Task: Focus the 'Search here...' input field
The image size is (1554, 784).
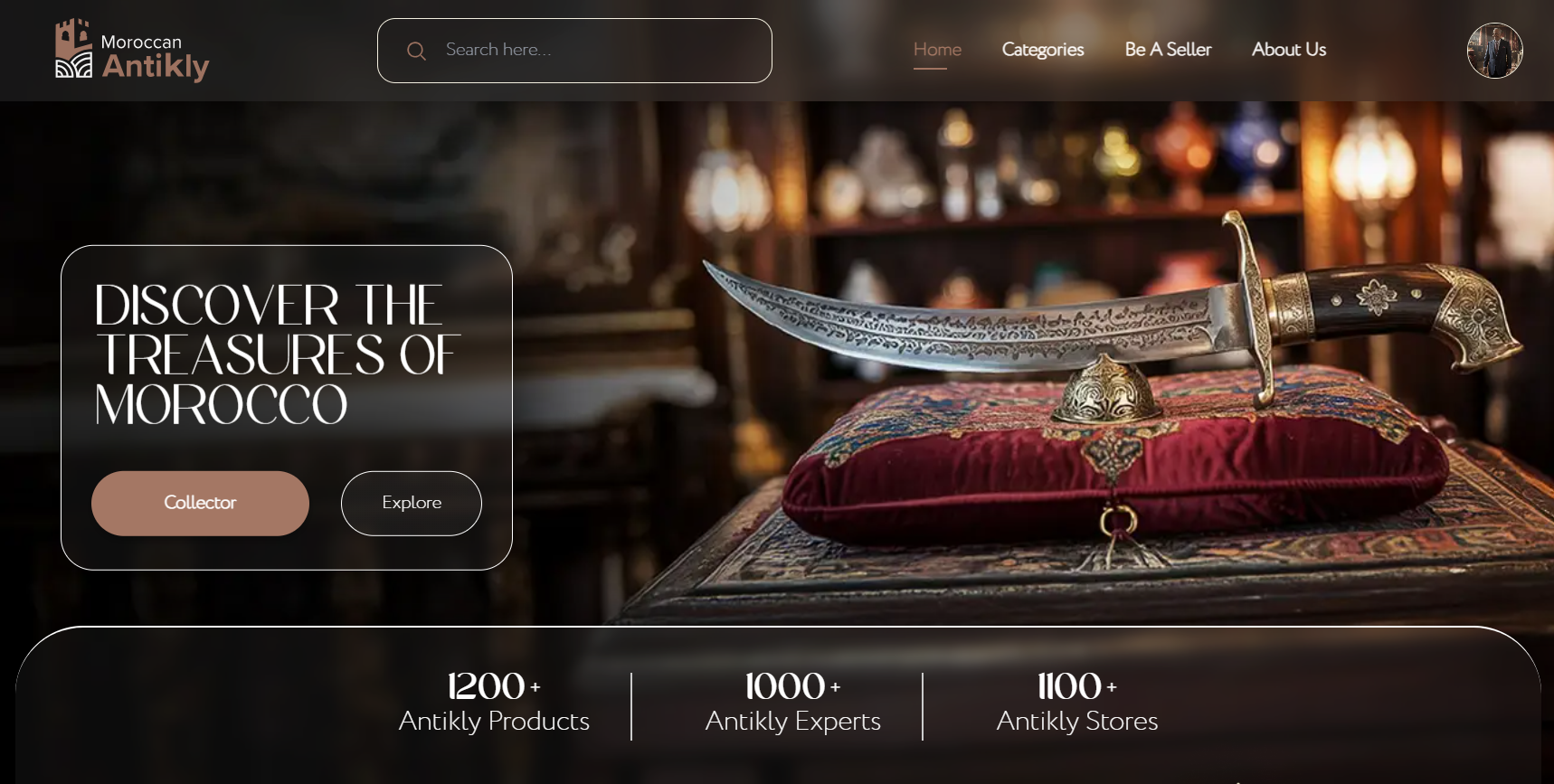Action: 574,51
